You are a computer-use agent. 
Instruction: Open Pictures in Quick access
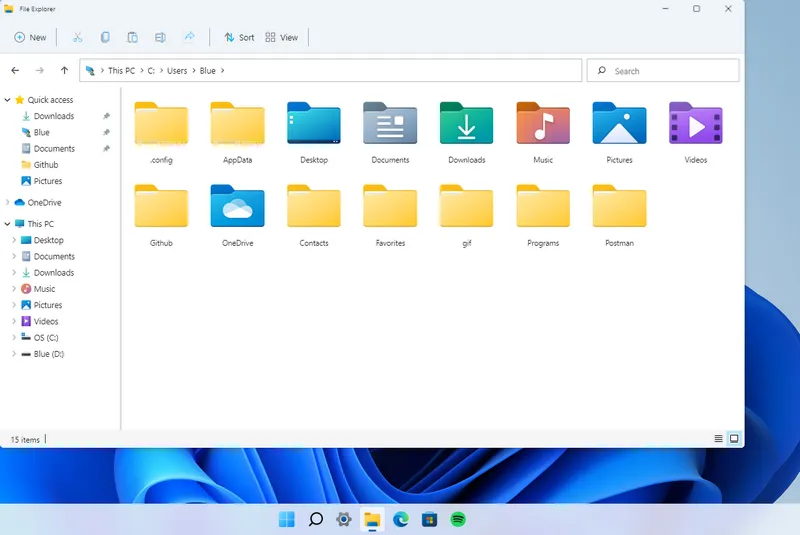point(41,181)
